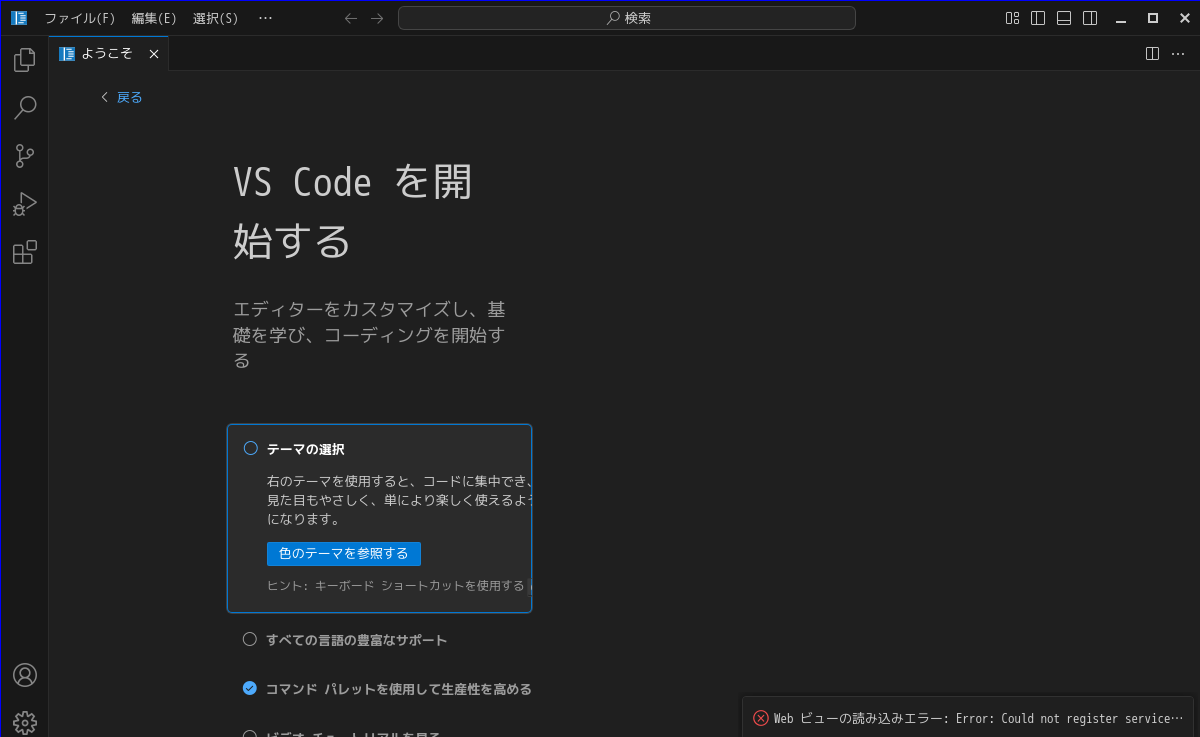Viewport: 1200px width, 737px height.
Task: Open the Explorer view in activity bar
Action: 24,60
